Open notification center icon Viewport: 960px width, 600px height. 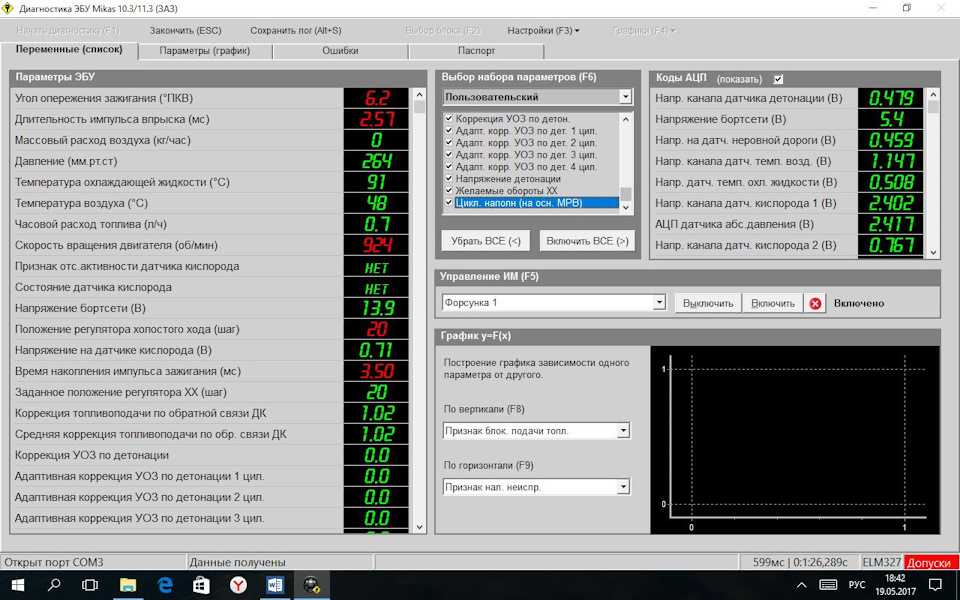click(x=935, y=586)
